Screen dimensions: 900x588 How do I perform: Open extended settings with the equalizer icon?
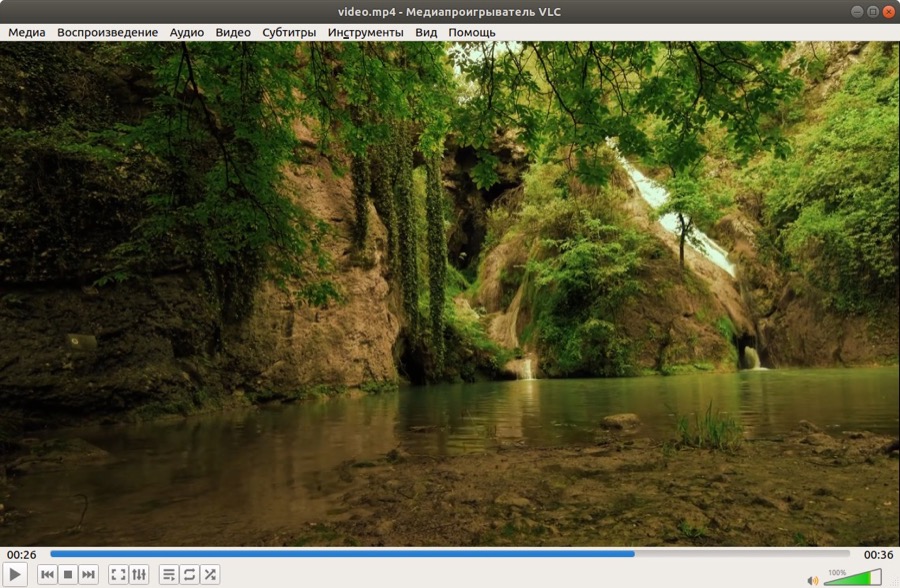coord(139,574)
